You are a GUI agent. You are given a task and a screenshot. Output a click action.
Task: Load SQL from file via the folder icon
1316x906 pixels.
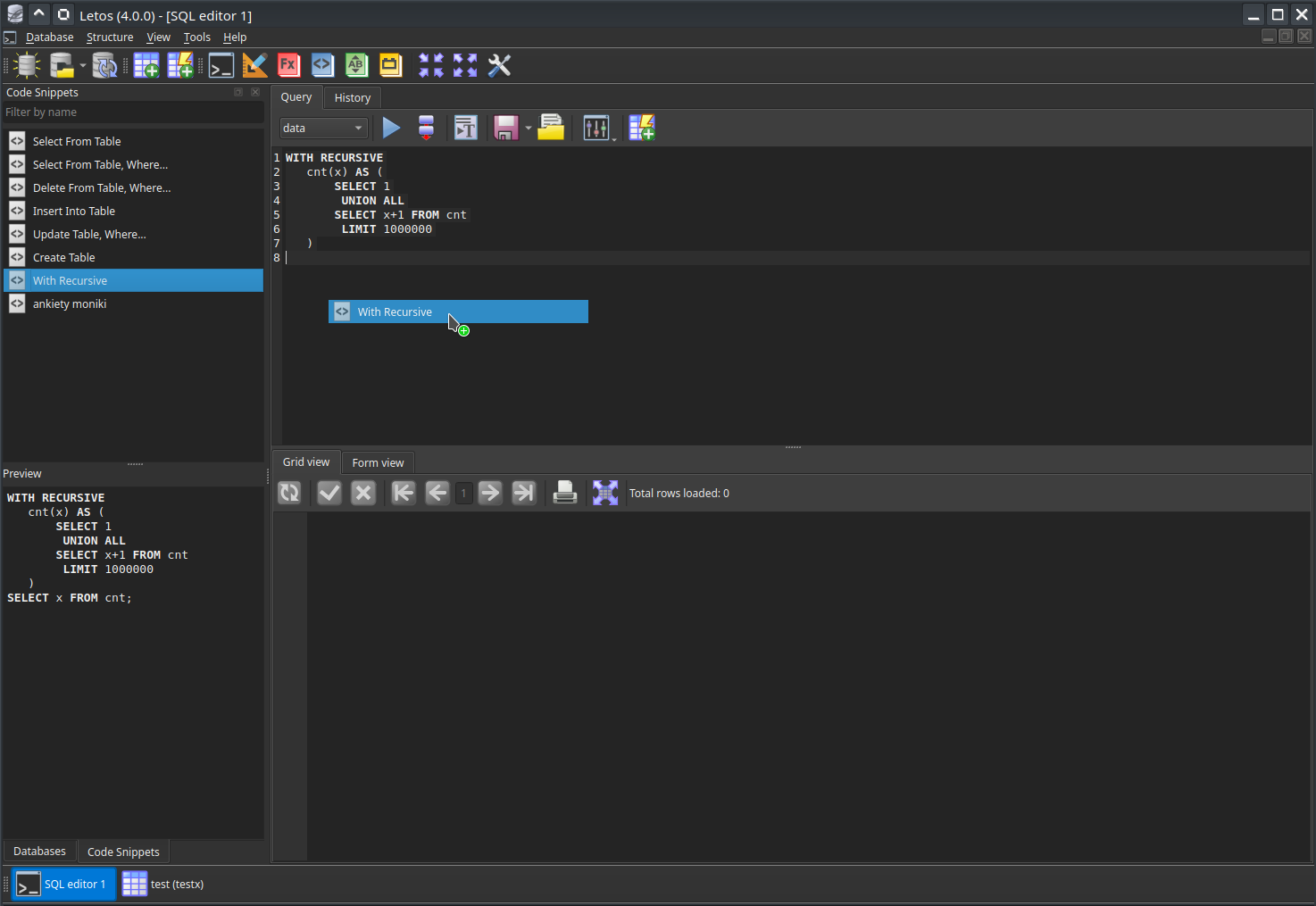tap(551, 128)
